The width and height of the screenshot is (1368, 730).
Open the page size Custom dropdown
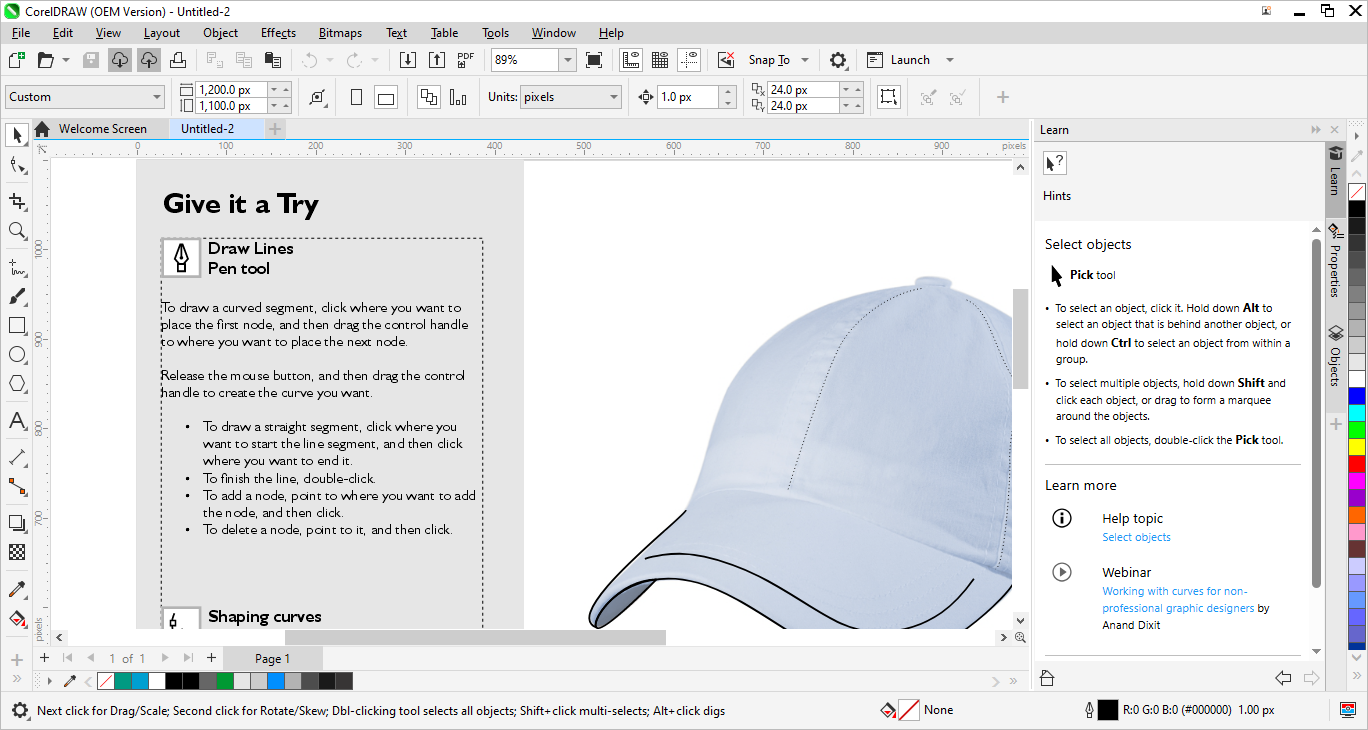[x=157, y=97]
